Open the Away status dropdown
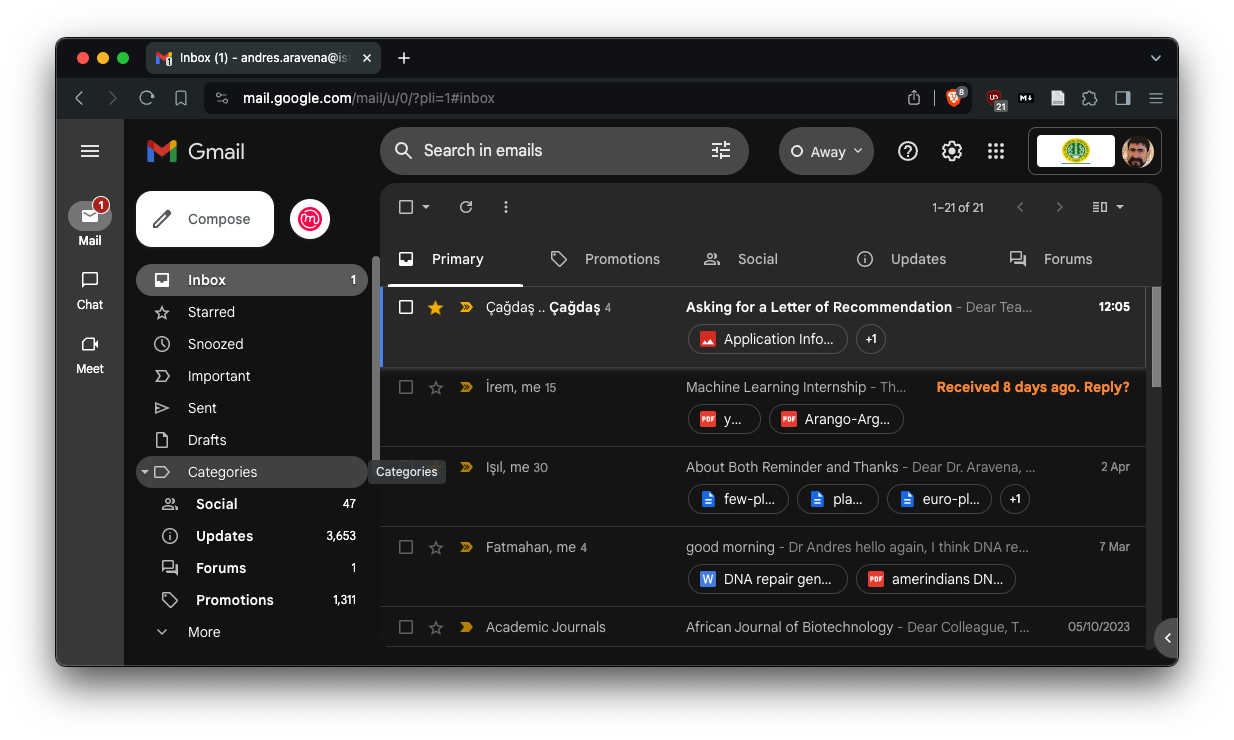Viewport: 1234px width, 740px height. tap(826, 151)
